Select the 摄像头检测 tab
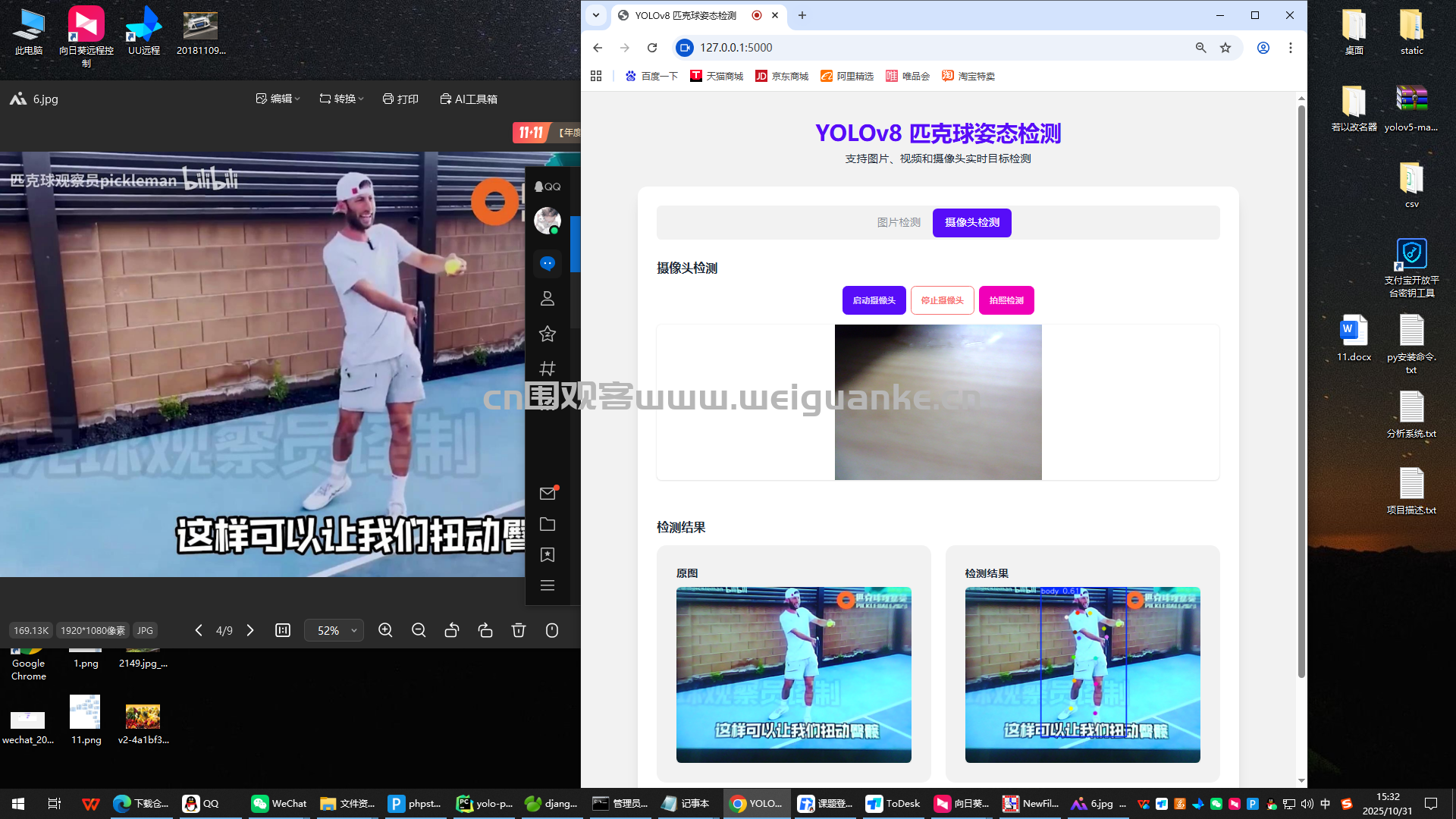The height and width of the screenshot is (819, 1456). point(971,222)
